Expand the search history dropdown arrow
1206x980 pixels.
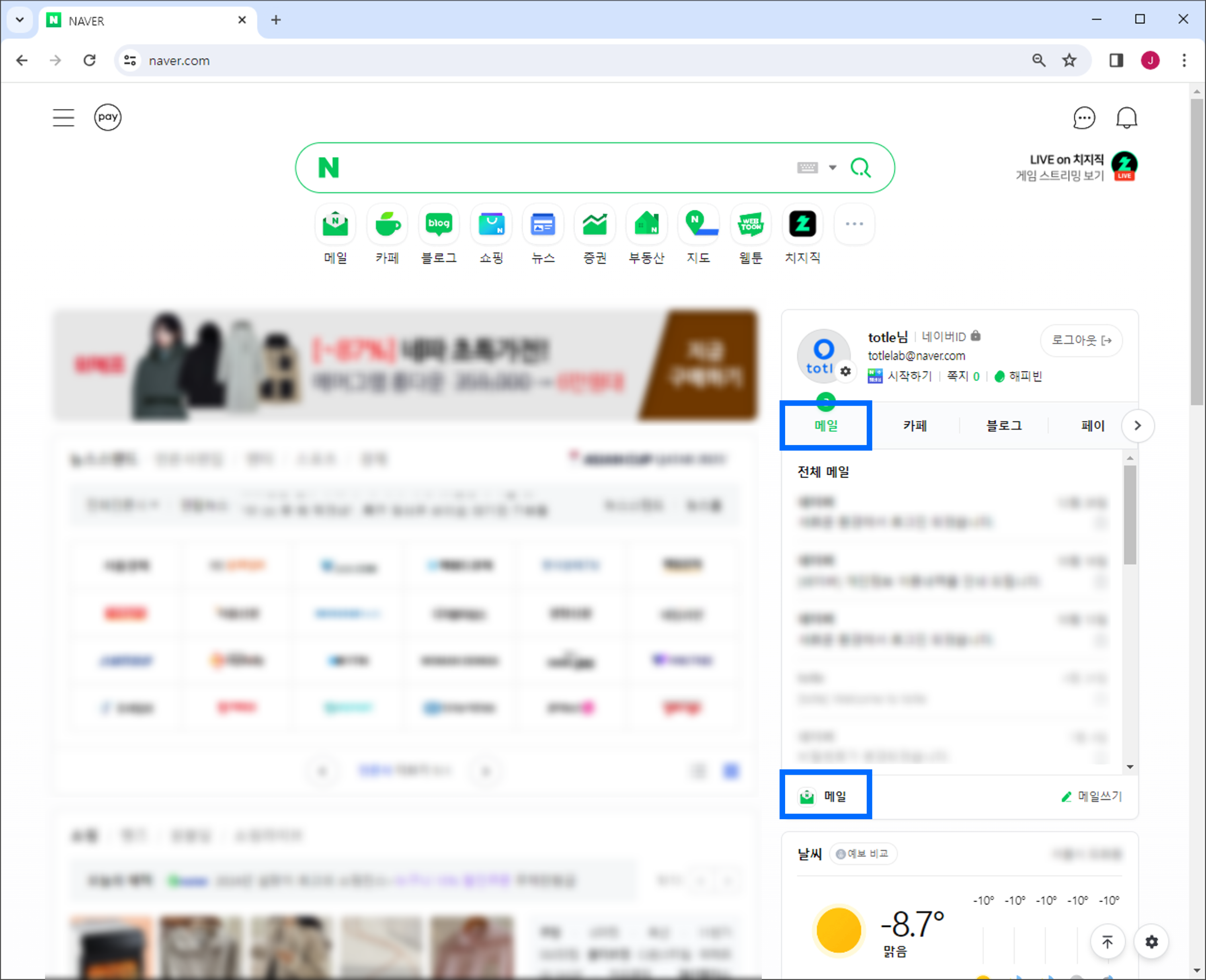[832, 168]
